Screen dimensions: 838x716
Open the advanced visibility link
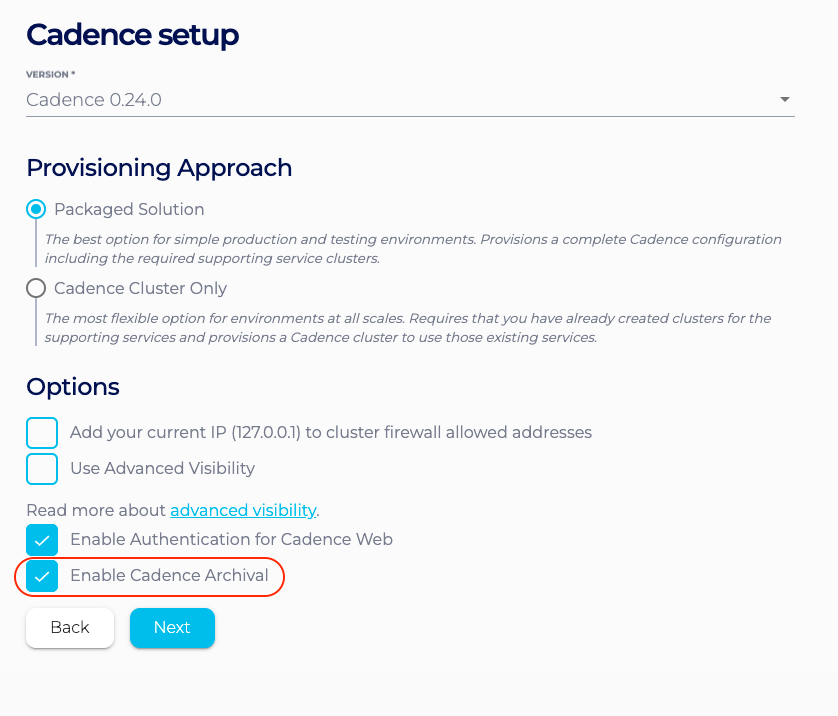[243, 510]
